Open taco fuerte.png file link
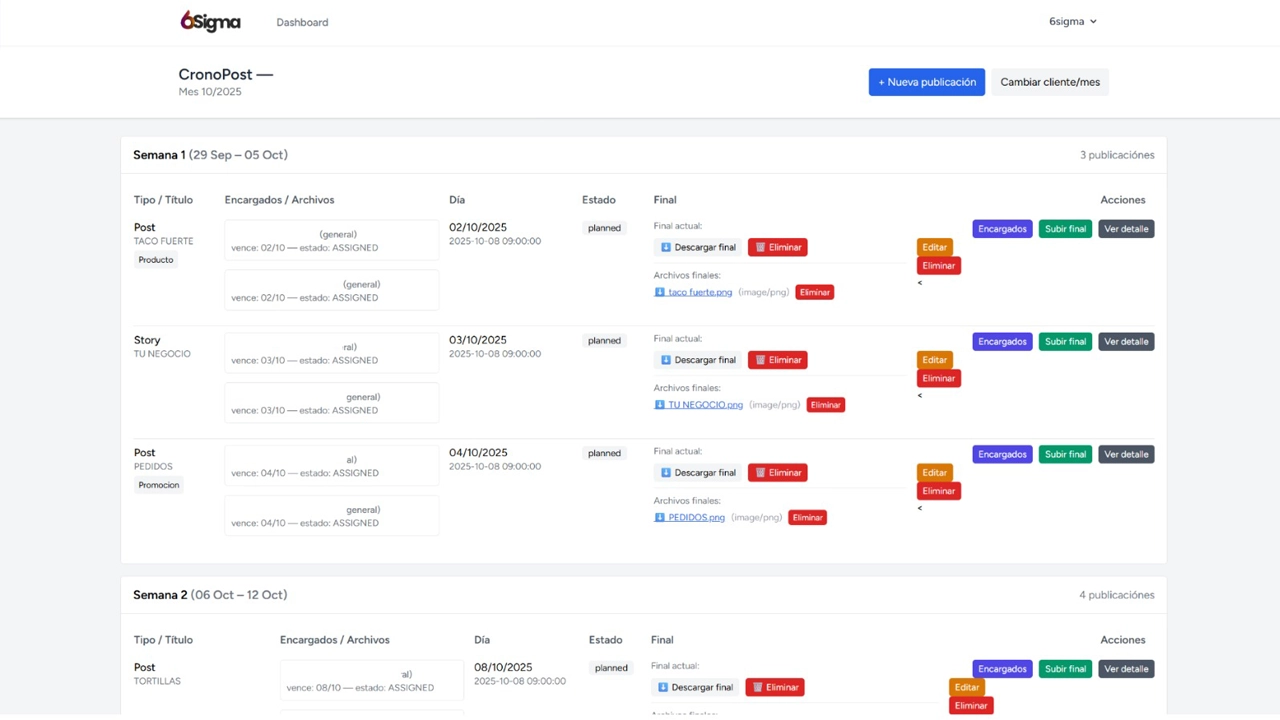 tap(699, 293)
